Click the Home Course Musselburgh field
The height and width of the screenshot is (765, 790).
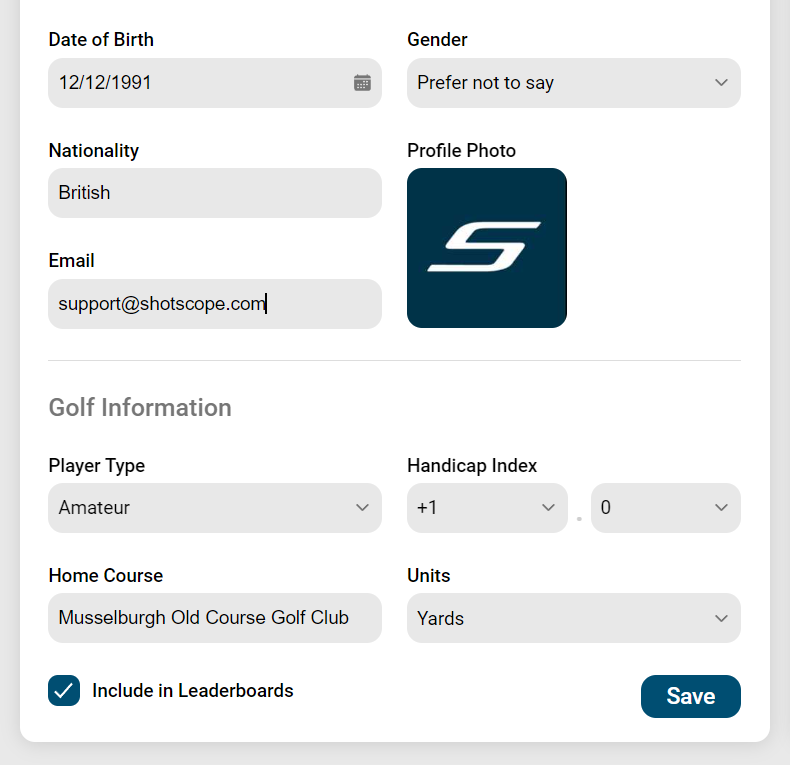click(x=215, y=618)
